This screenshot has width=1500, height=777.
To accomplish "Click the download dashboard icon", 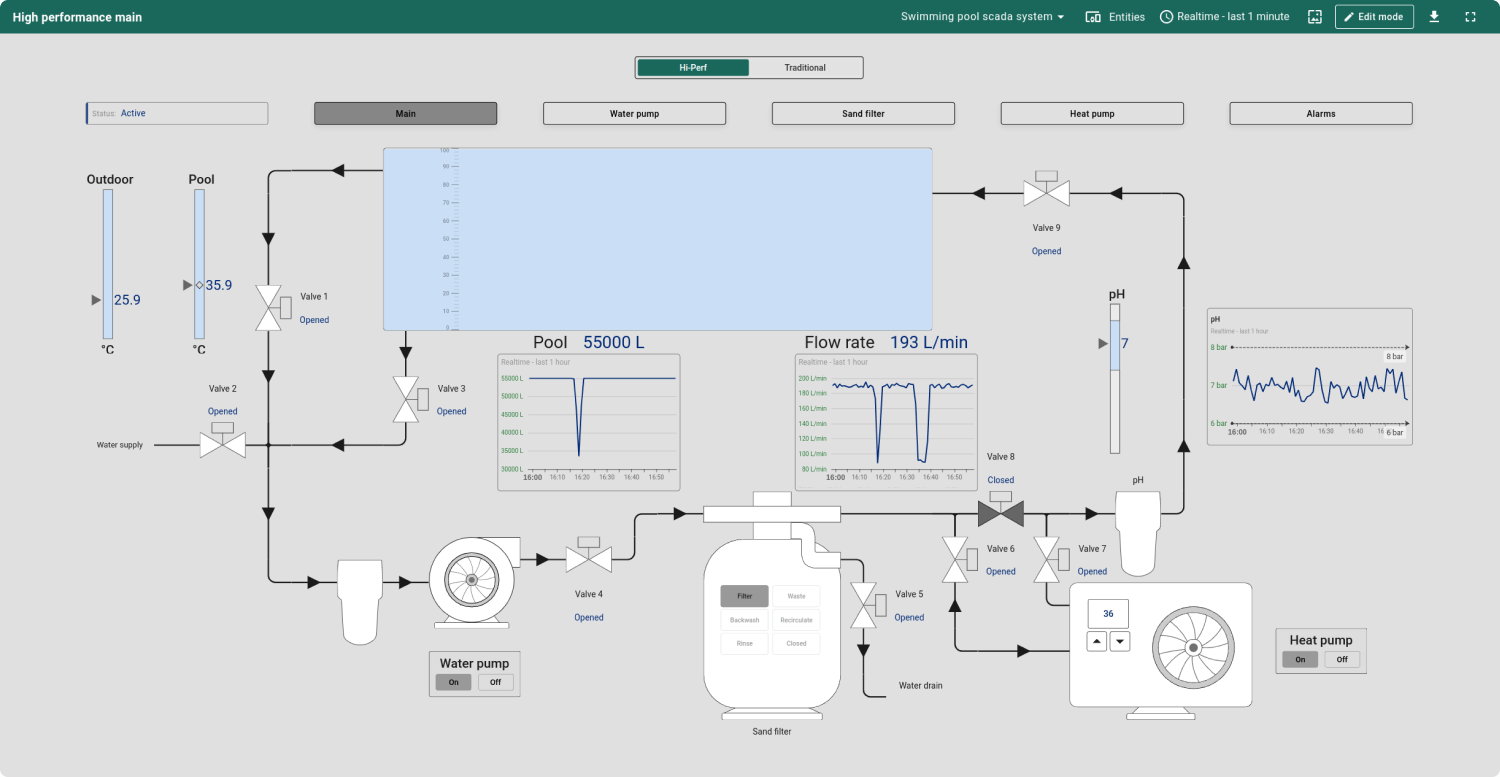I will pyautogui.click(x=1434, y=17).
